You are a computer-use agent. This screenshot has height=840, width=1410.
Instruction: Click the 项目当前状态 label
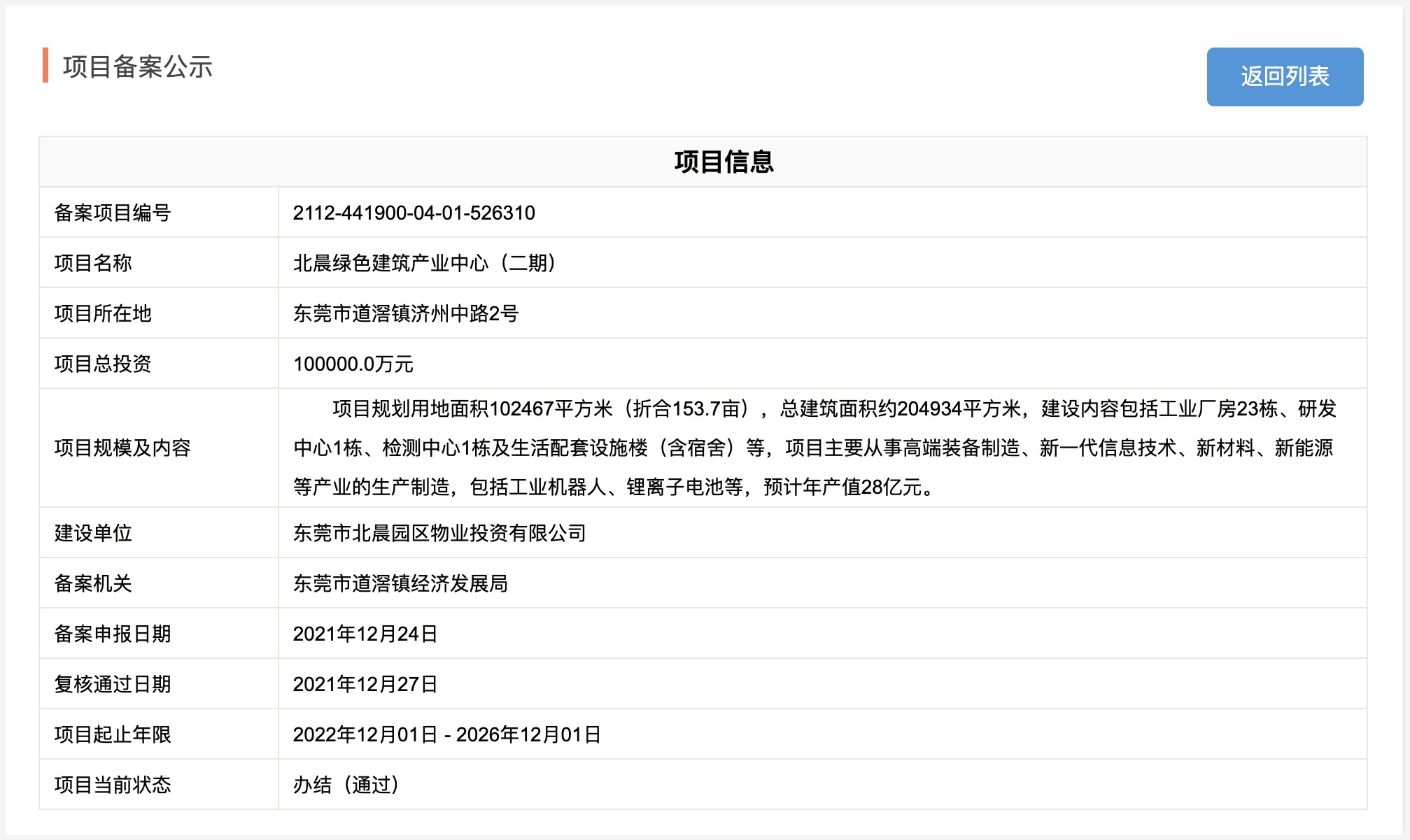[x=113, y=785]
